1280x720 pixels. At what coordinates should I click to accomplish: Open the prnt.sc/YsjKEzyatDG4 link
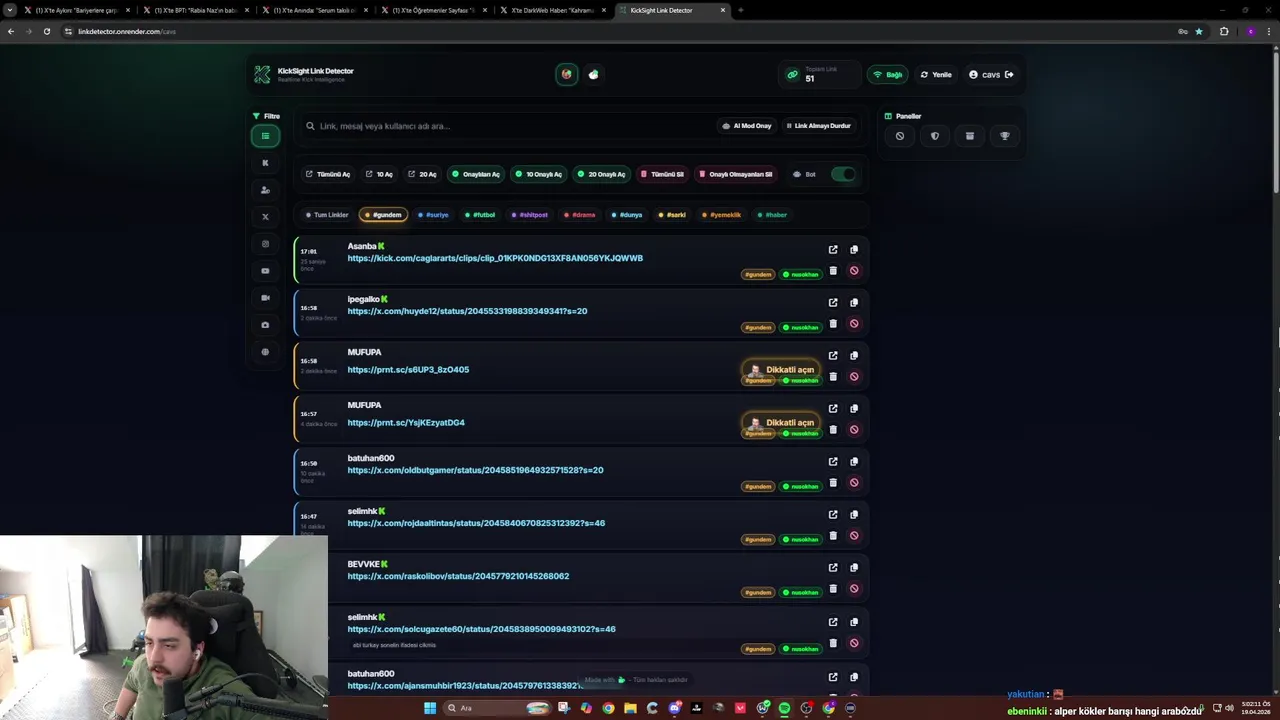[x=406, y=423]
